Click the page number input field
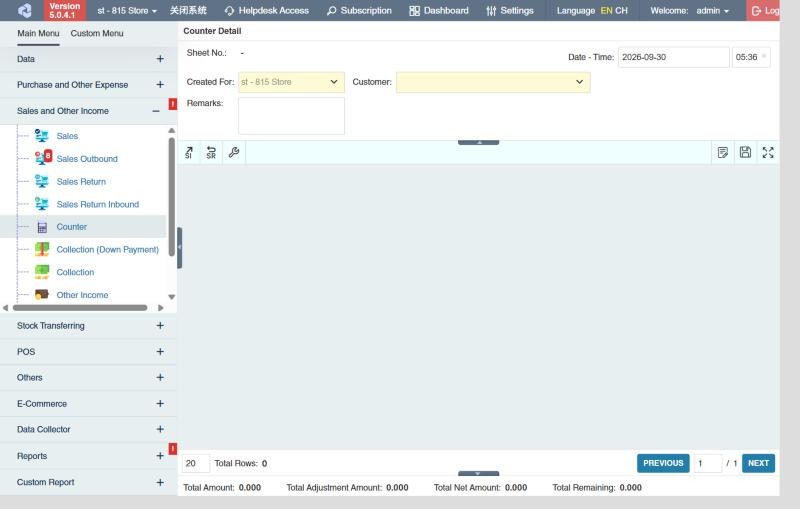Image resolution: width=800 pixels, height=509 pixels. [708, 463]
